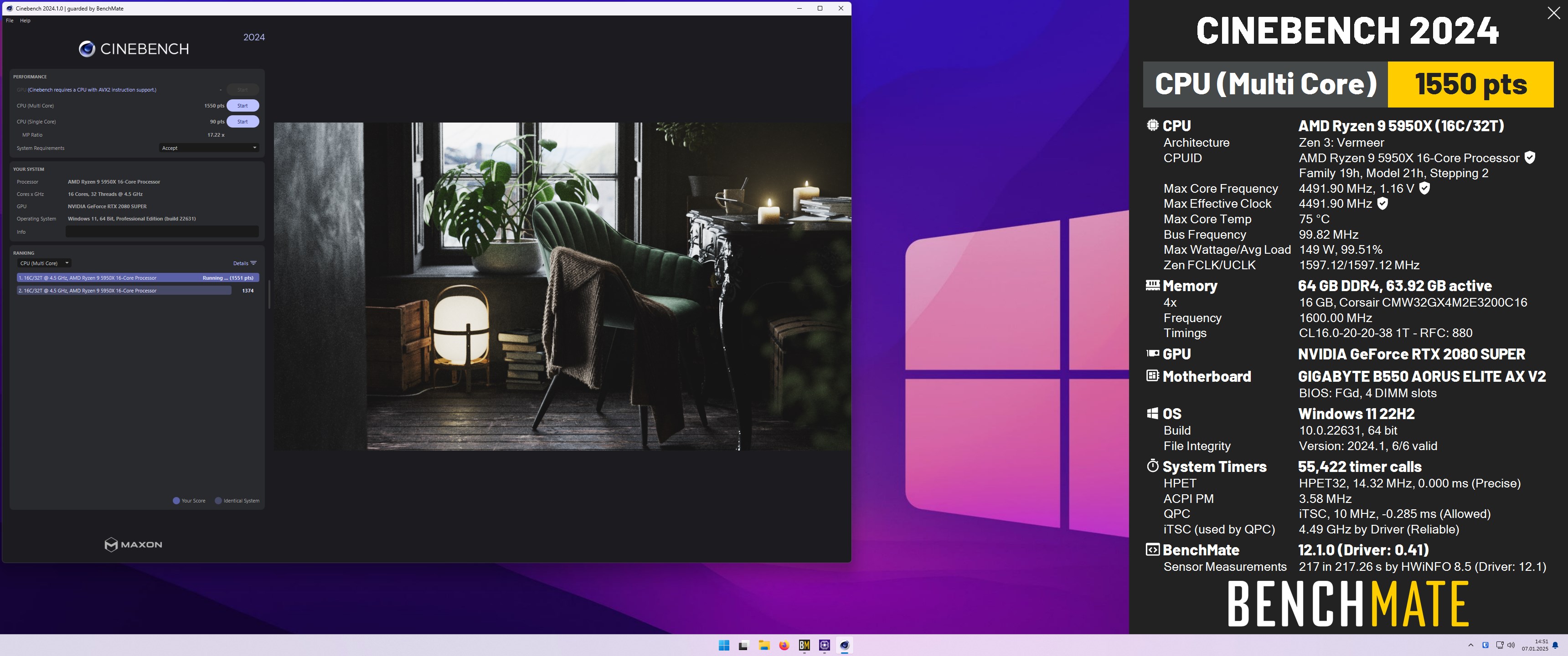Click the rendered room scene image
Viewport: 1568px width, 656px height.
pyautogui.click(x=562, y=287)
